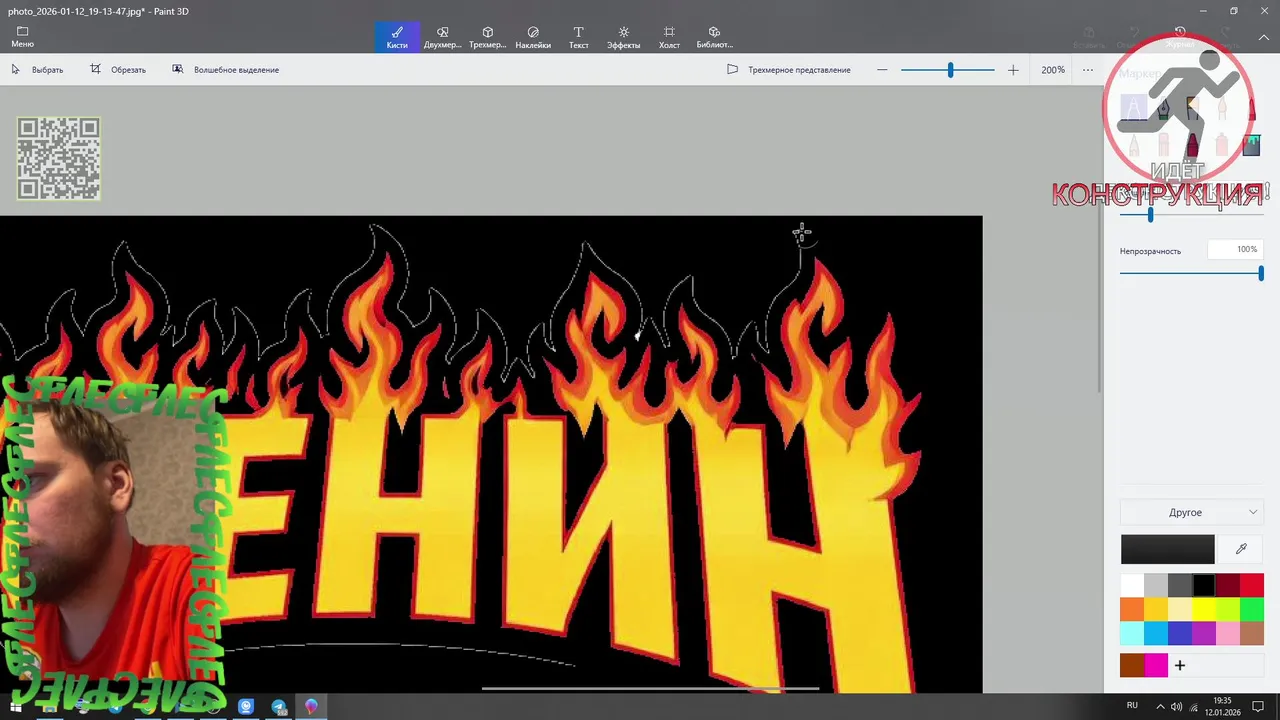Adjust the Непрозрачность opacity slider
Viewport: 1280px width, 720px height.
coord(1261,273)
